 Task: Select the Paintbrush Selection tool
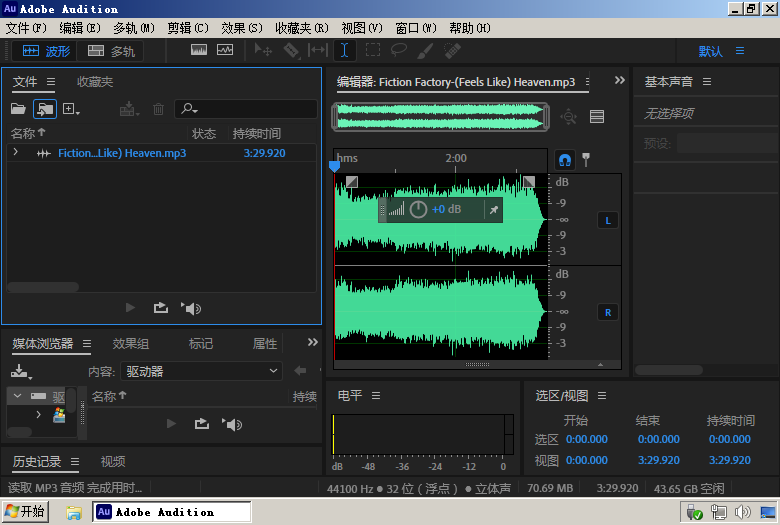coord(425,51)
